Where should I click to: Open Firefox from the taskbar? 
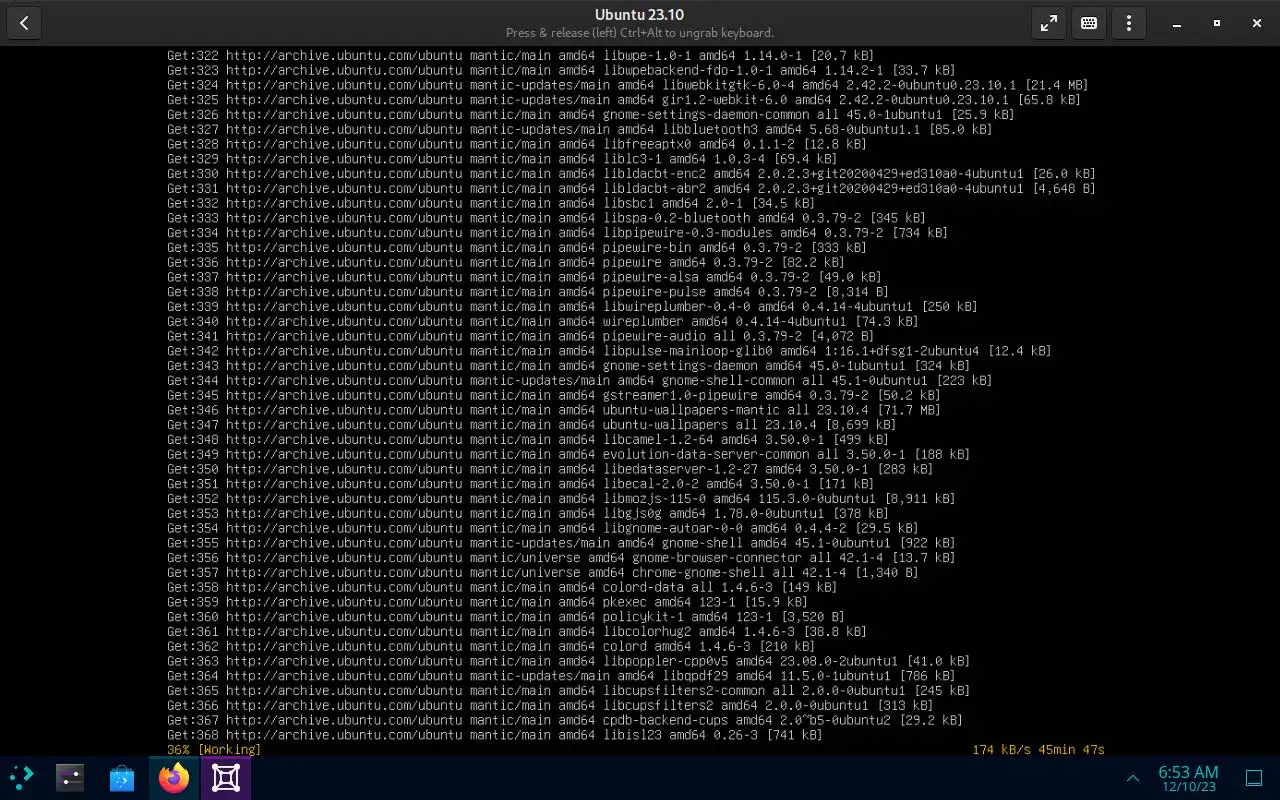(174, 778)
